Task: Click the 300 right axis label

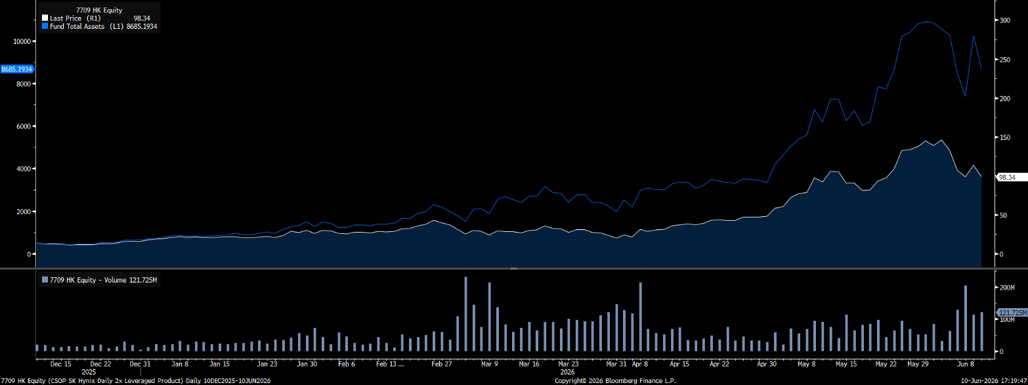Action: pyautogui.click(x=1004, y=21)
